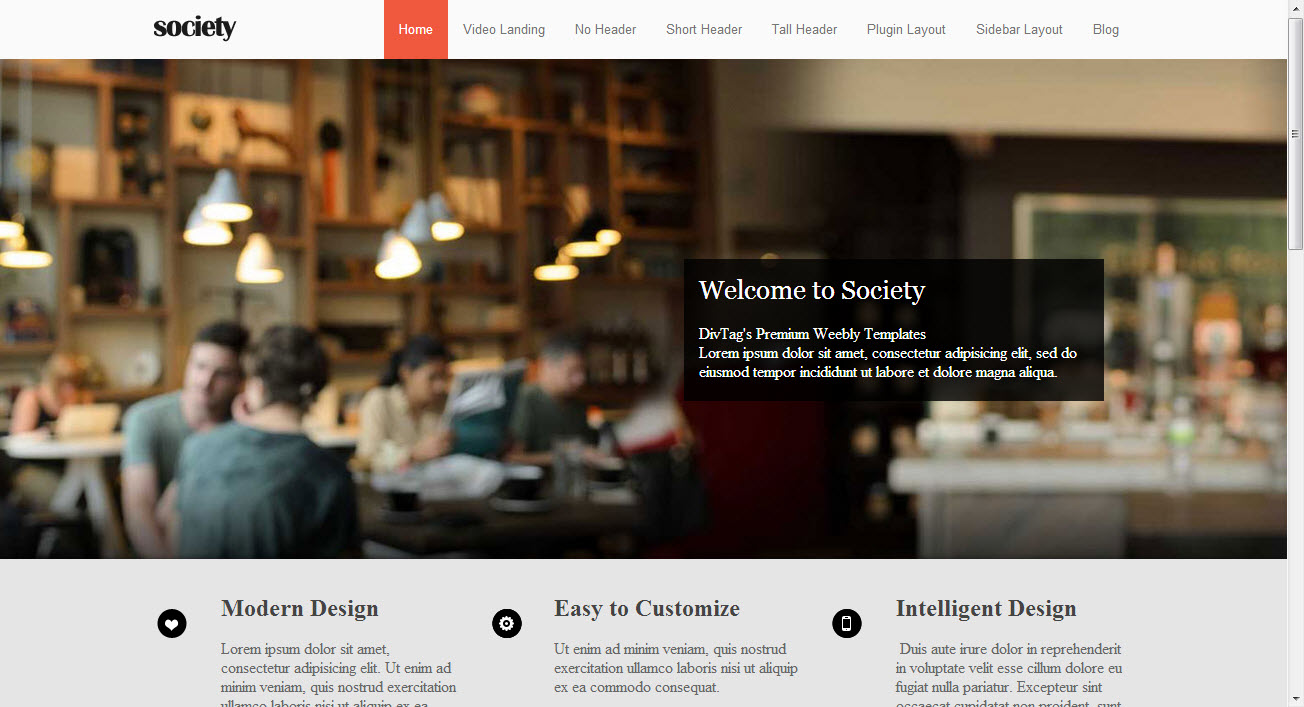Click the scrollbar up arrow
This screenshot has height=707, width=1304.
point(1296,8)
